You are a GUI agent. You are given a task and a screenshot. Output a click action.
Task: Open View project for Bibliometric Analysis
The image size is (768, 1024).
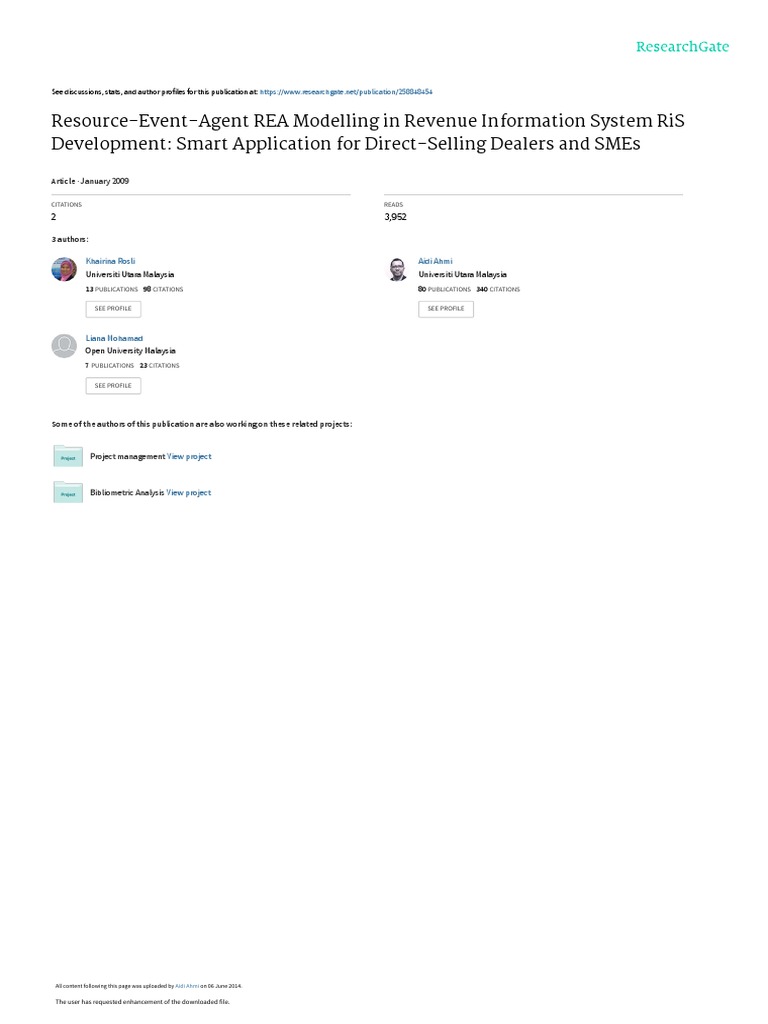pyautogui.click(x=188, y=492)
